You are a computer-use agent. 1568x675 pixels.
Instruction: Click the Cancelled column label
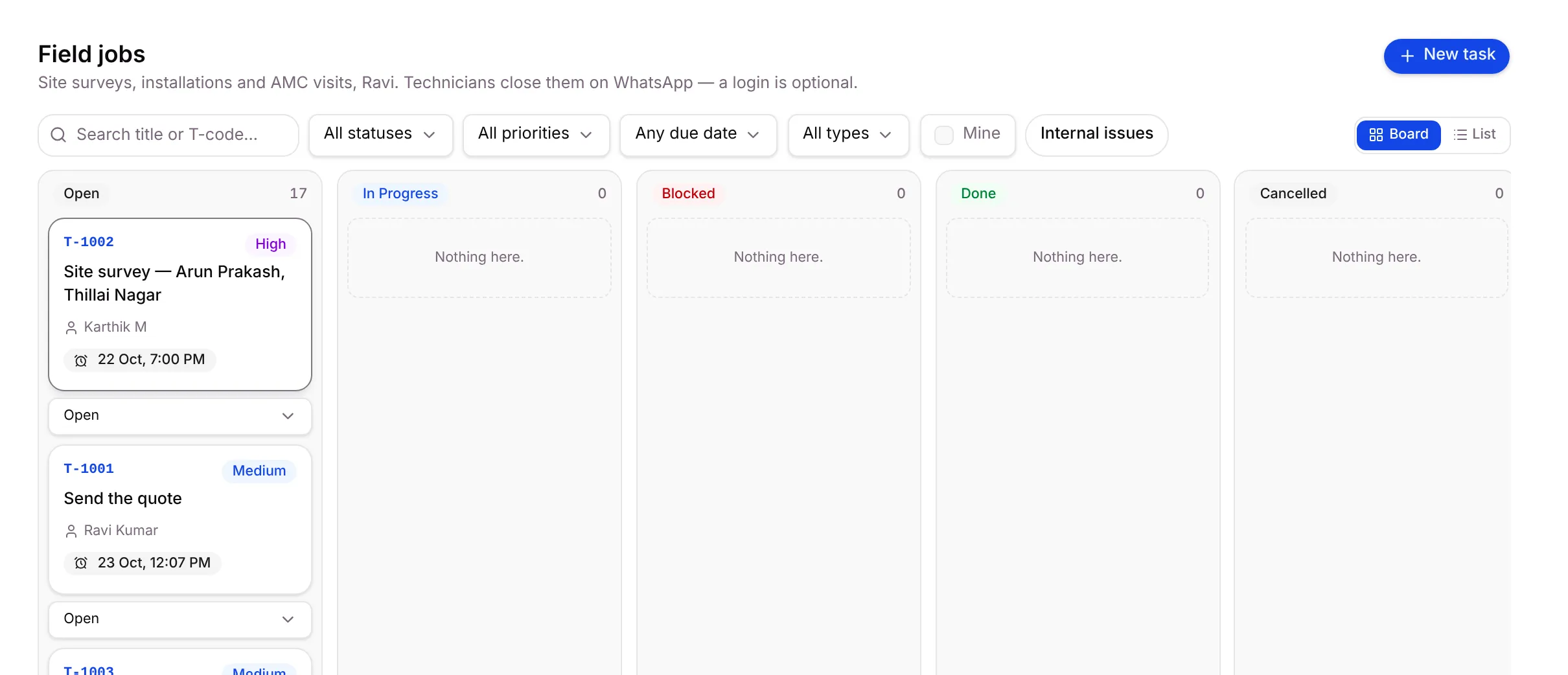click(x=1293, y=194)
